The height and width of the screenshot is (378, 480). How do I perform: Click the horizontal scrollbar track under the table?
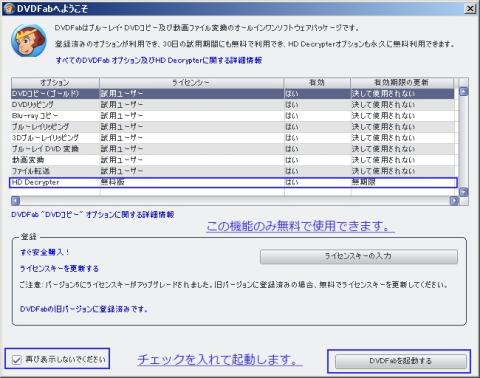coord(235,201)
